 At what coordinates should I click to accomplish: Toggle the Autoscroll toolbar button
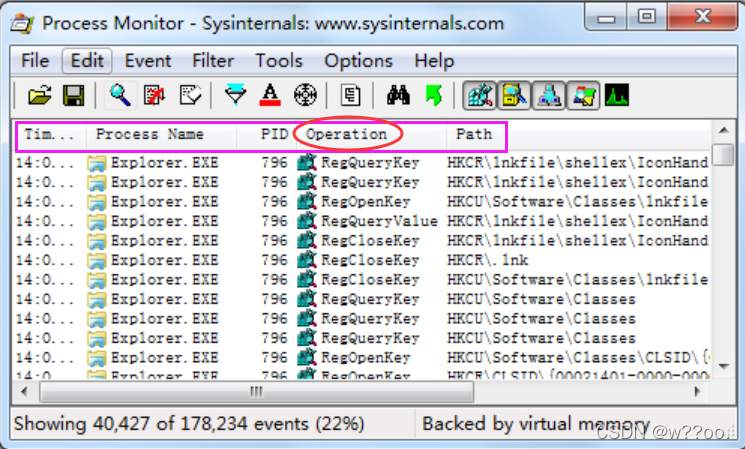click(155, 96)
